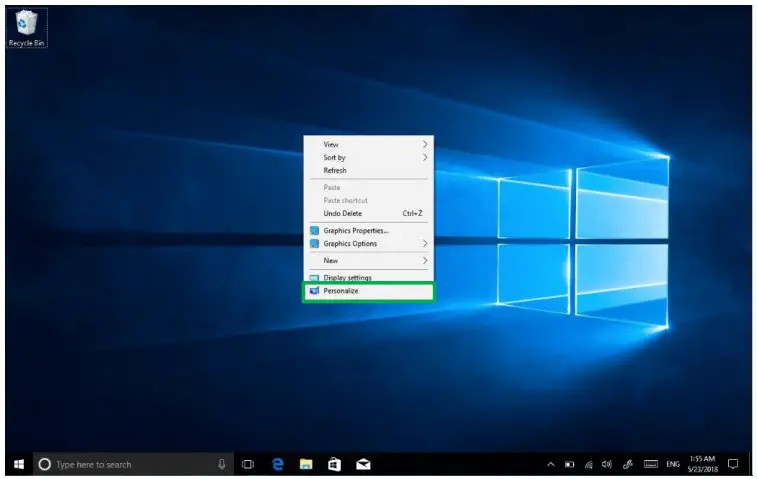757x479 pixels.
Task: Choose Refresh from the context menu
Action: click(368, 170)
